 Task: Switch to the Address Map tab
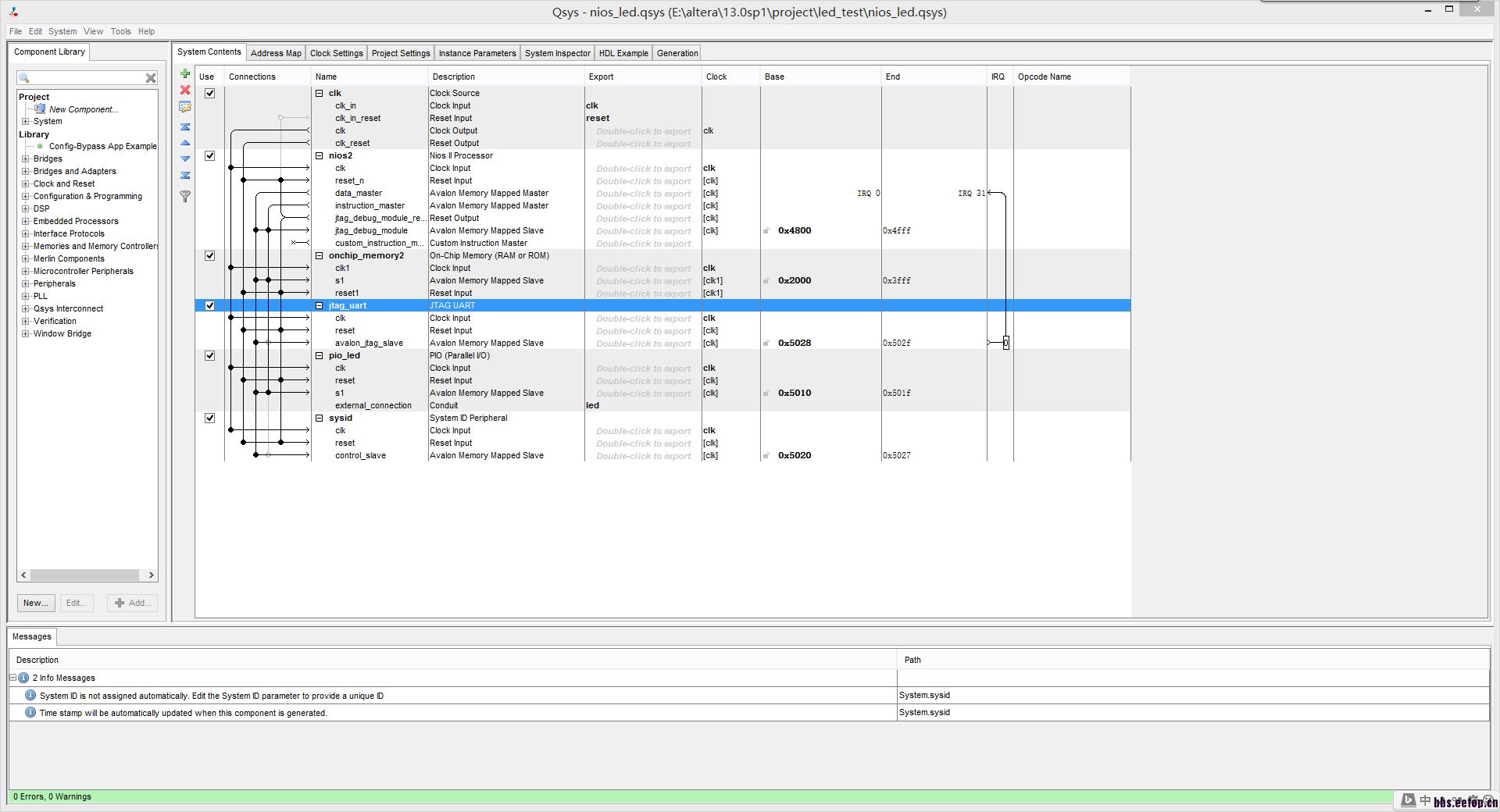tap(276, 53)
